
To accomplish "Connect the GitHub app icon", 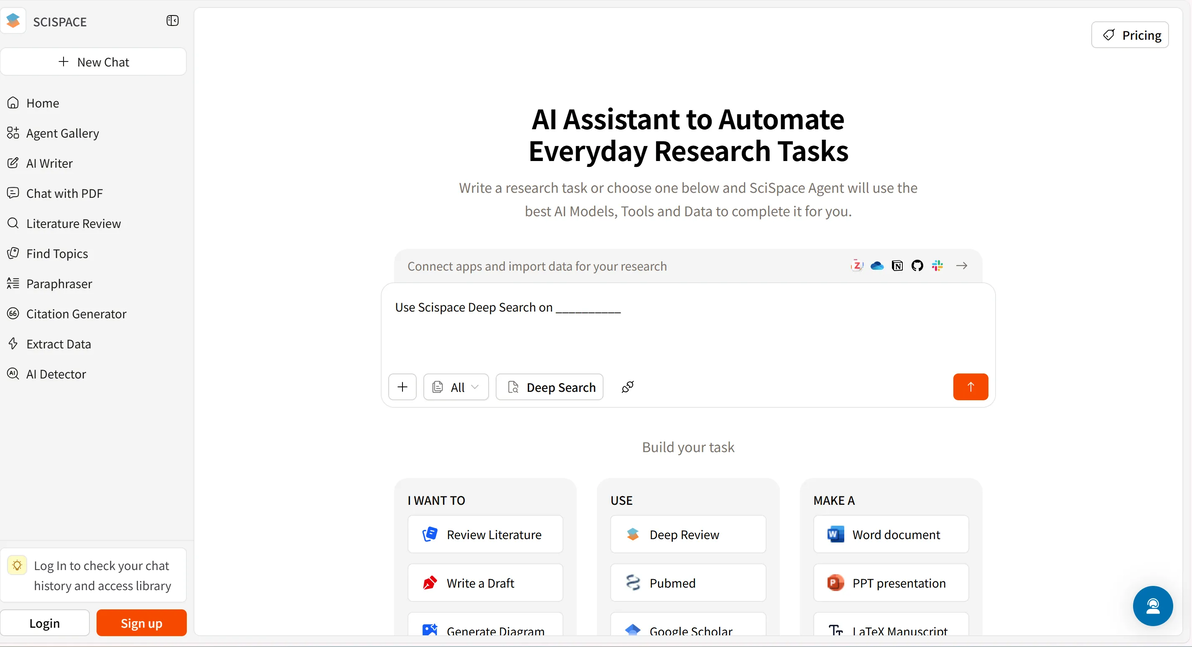I will click(x=918, y=265).
